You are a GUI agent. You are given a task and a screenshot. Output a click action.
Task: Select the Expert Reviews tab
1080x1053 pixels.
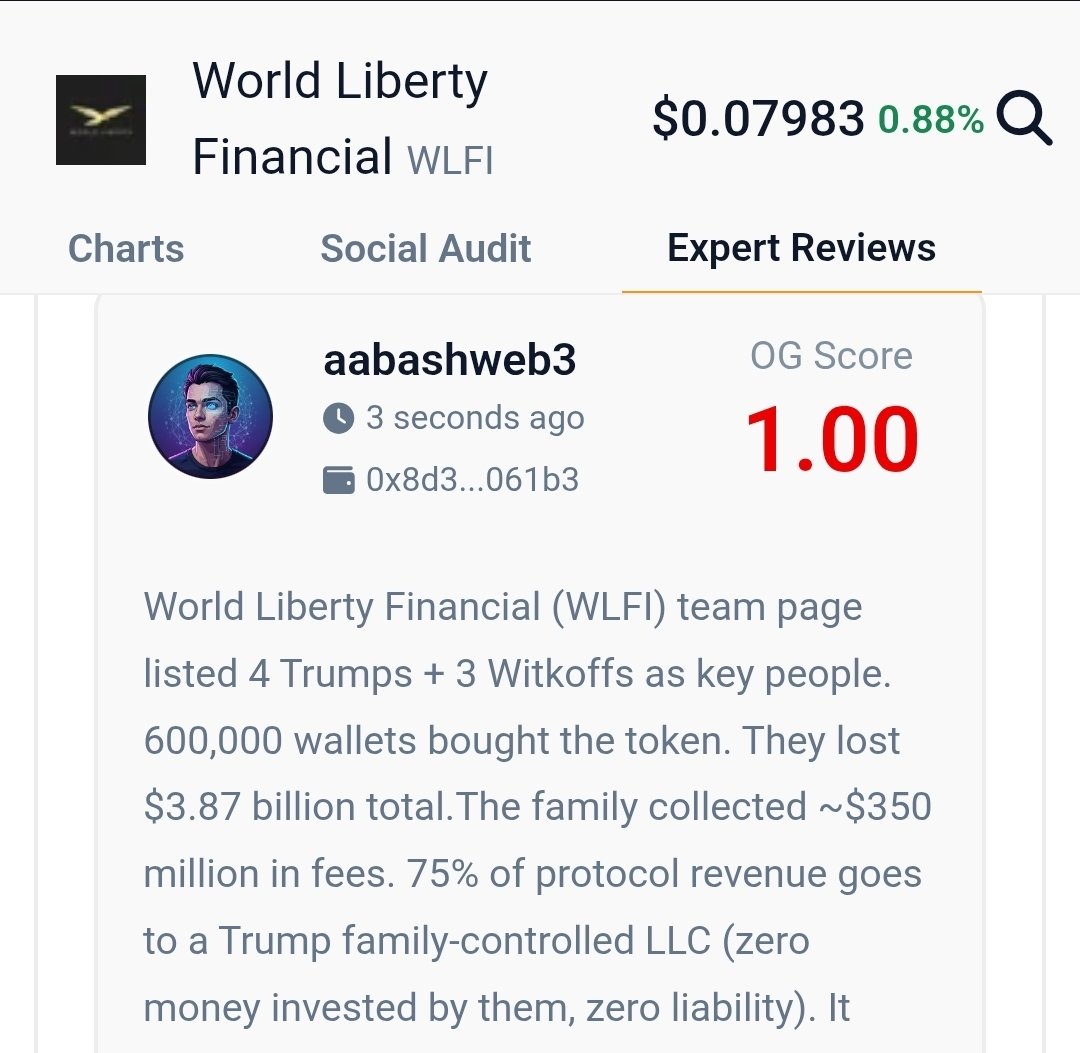tap(801, 248)
